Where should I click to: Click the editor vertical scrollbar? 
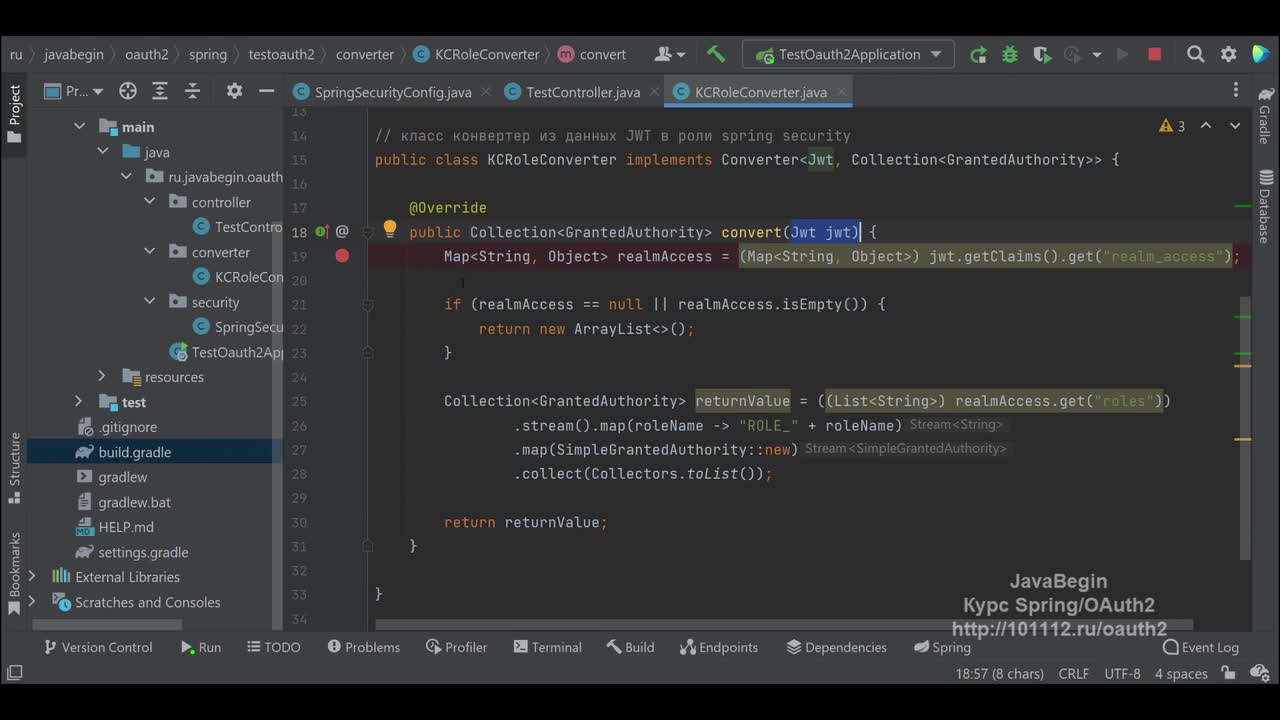1245,428
